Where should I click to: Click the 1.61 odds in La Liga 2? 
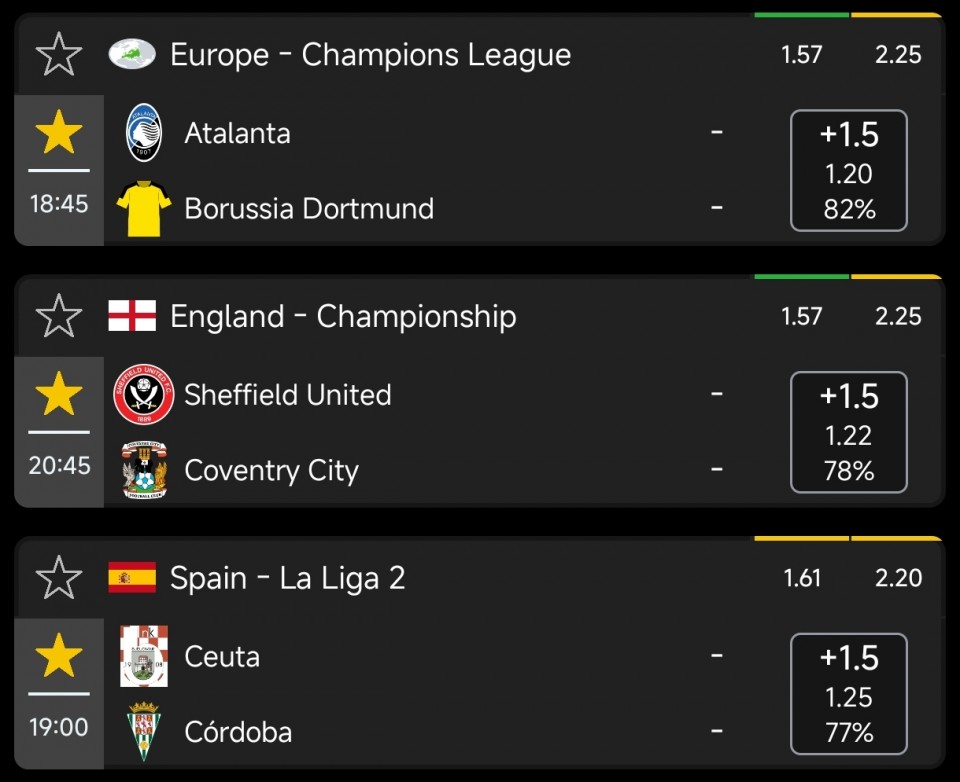802,578
